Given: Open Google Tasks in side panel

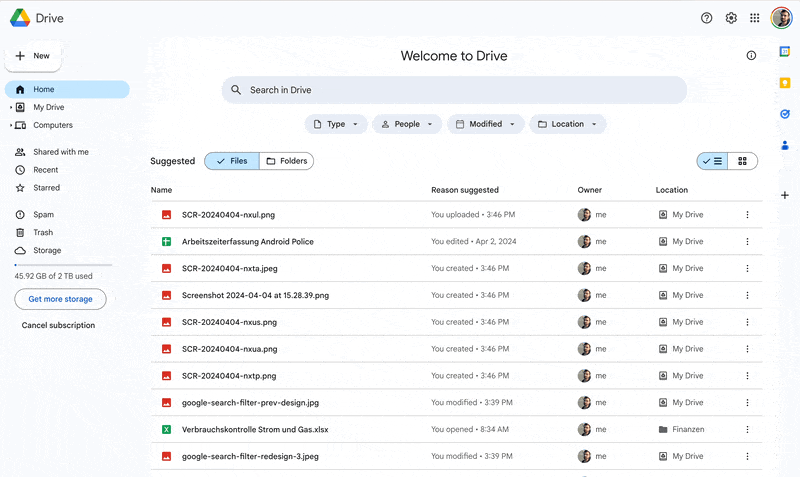Looking at the screenshot, I should (x=785, y=114).
